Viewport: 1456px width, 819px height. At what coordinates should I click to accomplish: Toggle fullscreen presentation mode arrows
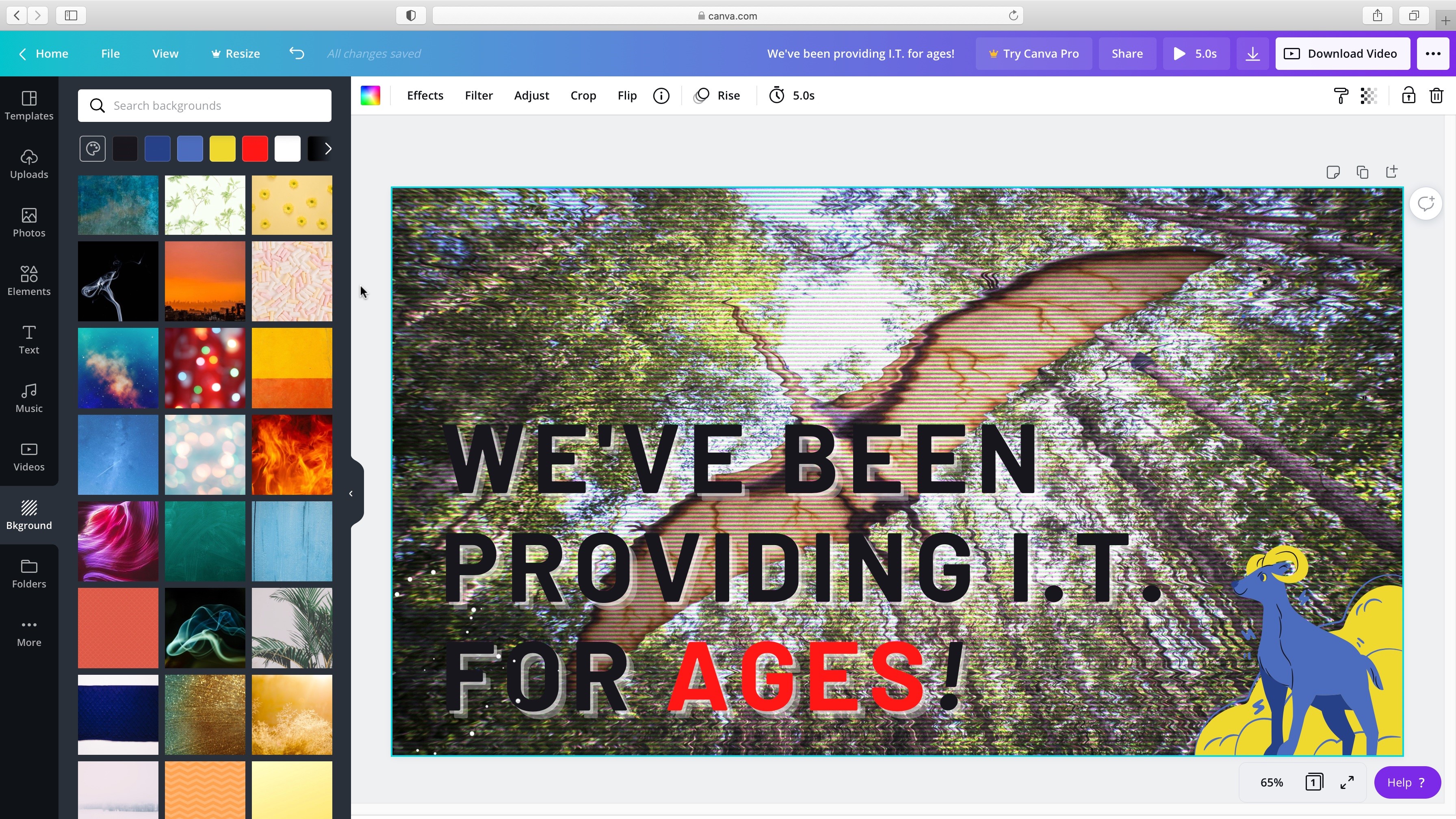tap(1347, 782)
